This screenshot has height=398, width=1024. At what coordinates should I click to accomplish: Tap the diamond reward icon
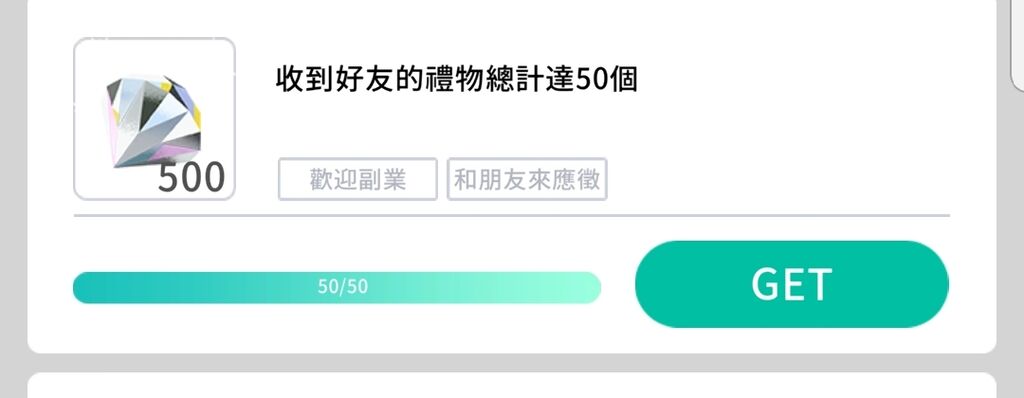pyautogui.click(x=152, y=120)
